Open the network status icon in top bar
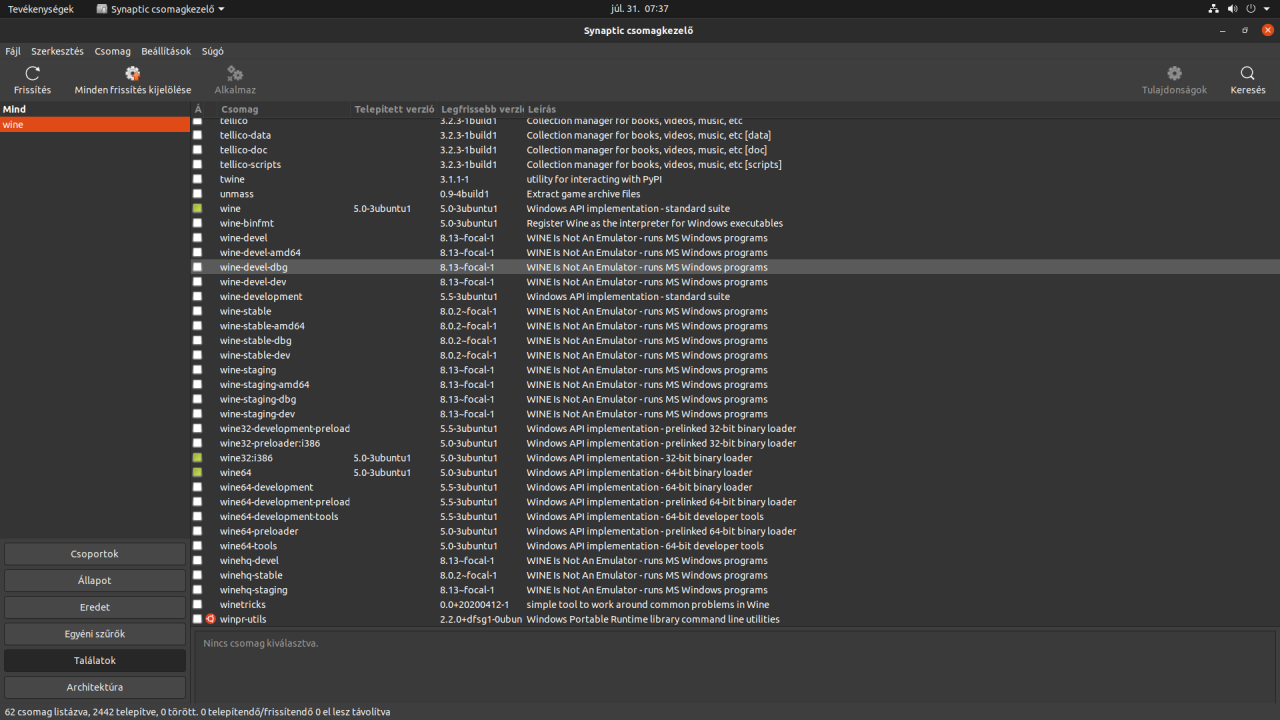 (1213, 8)
